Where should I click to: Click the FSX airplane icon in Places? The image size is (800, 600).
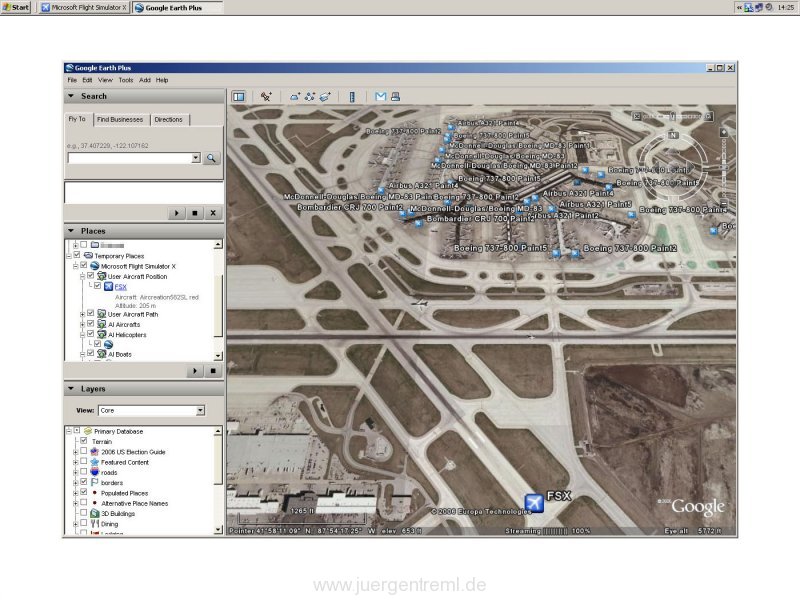pos(108,286)
